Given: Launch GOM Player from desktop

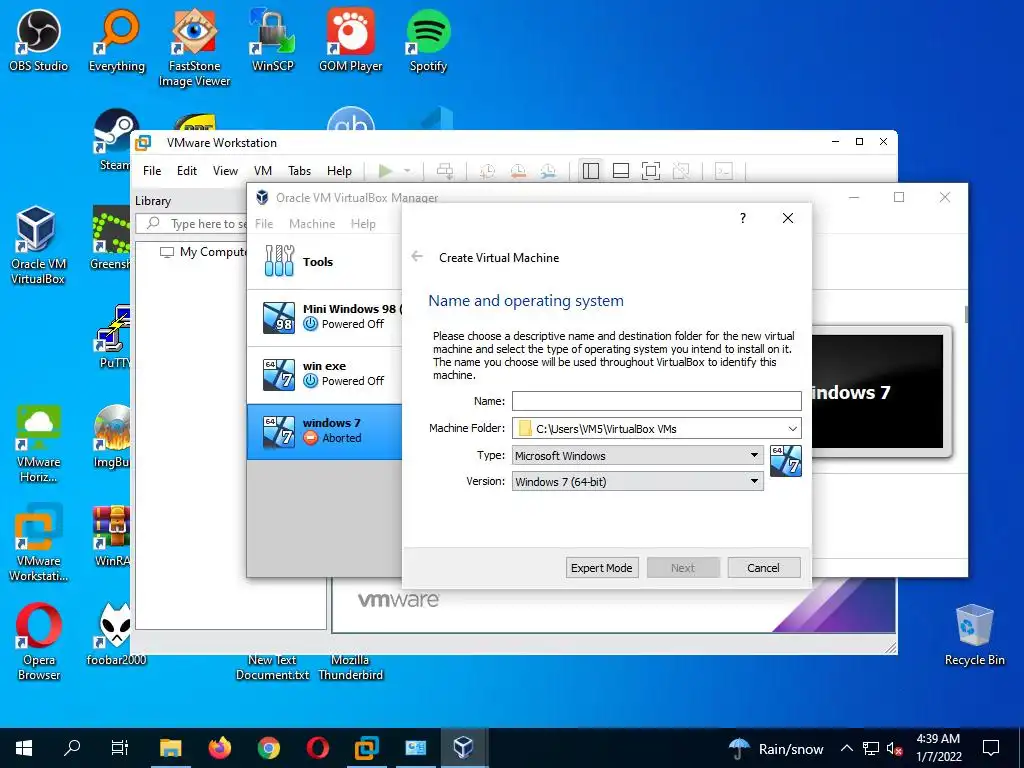Looking at the screenshot, I should pyautogui.click(x=351, y=40).
